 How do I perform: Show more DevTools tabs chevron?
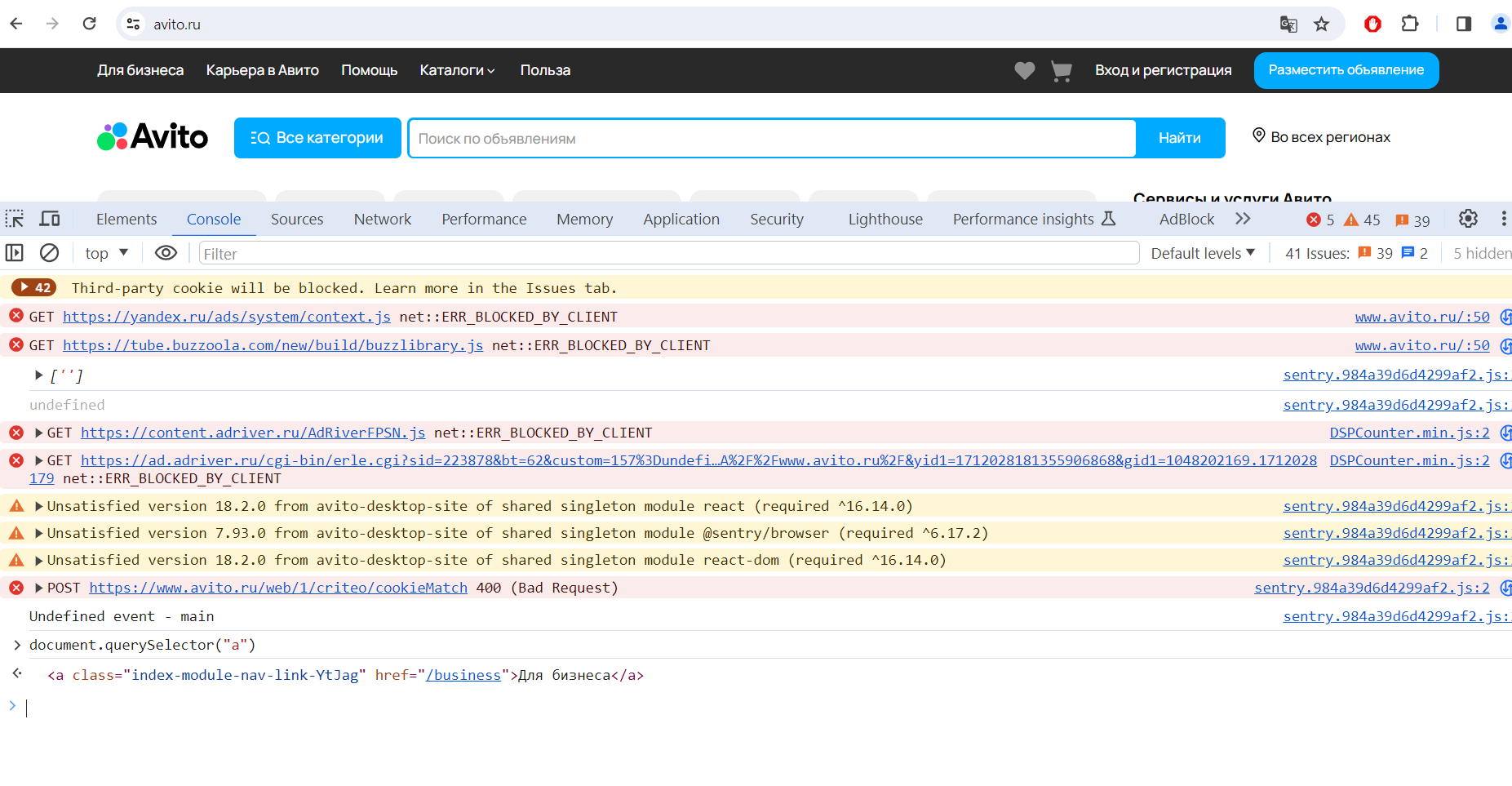tap(1243, 219)
